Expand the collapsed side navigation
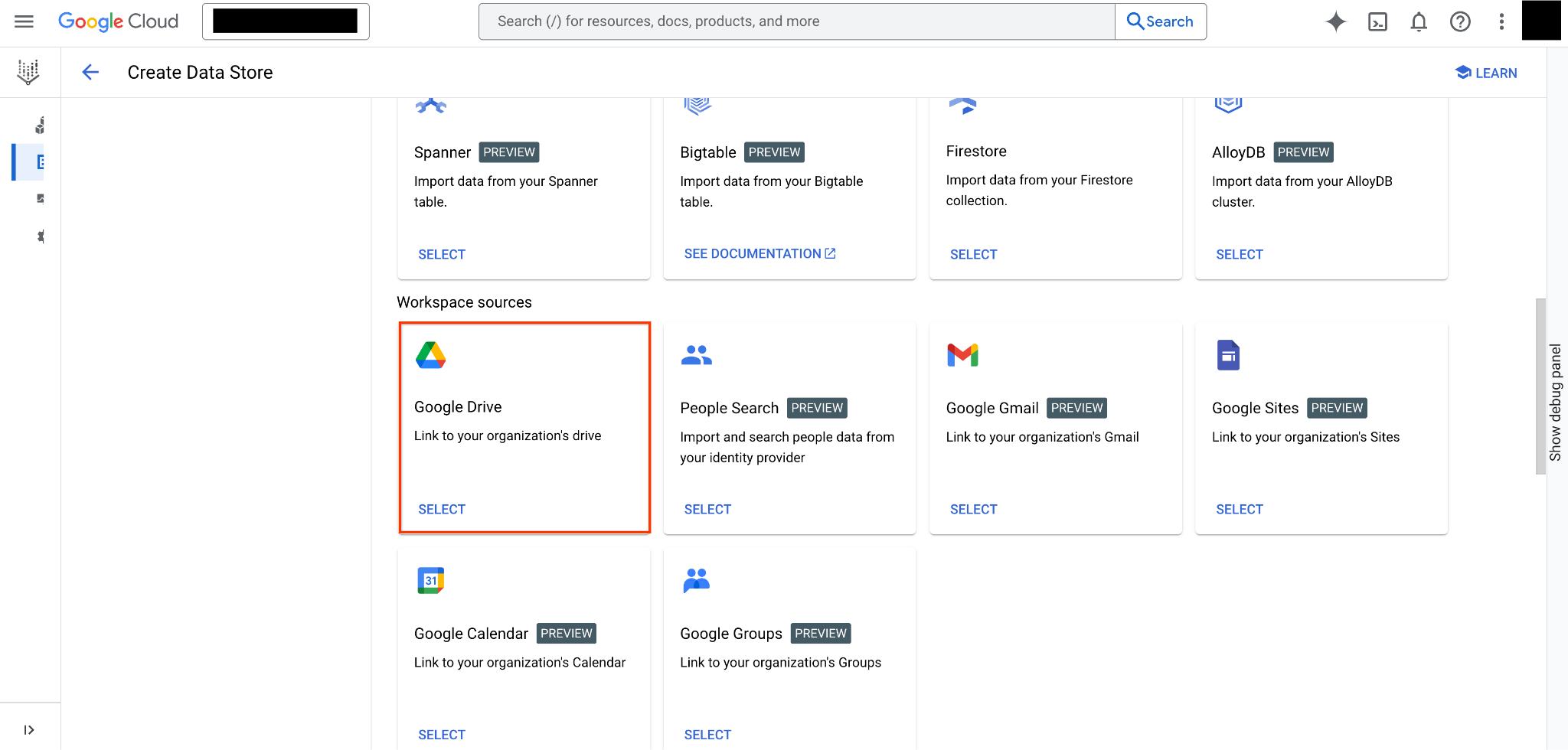Viewport: 1568px width, 750px height. pyautogui.click(x=29, y=729)
